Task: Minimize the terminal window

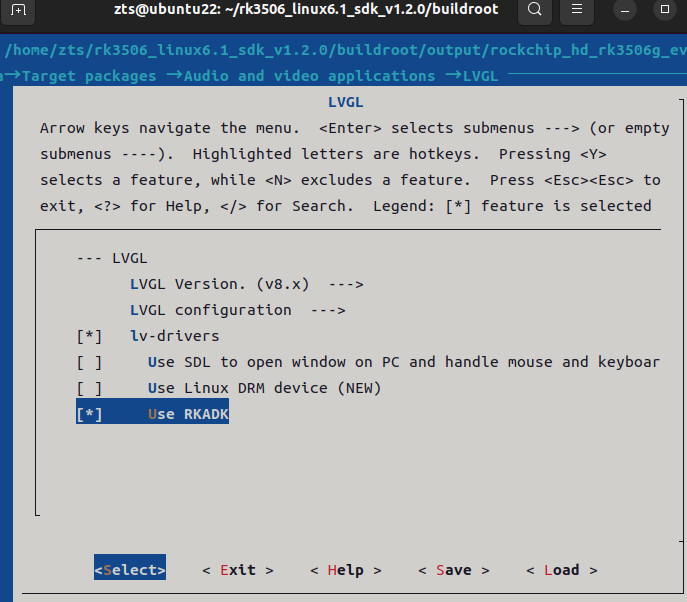Action: tap(625, 9)
